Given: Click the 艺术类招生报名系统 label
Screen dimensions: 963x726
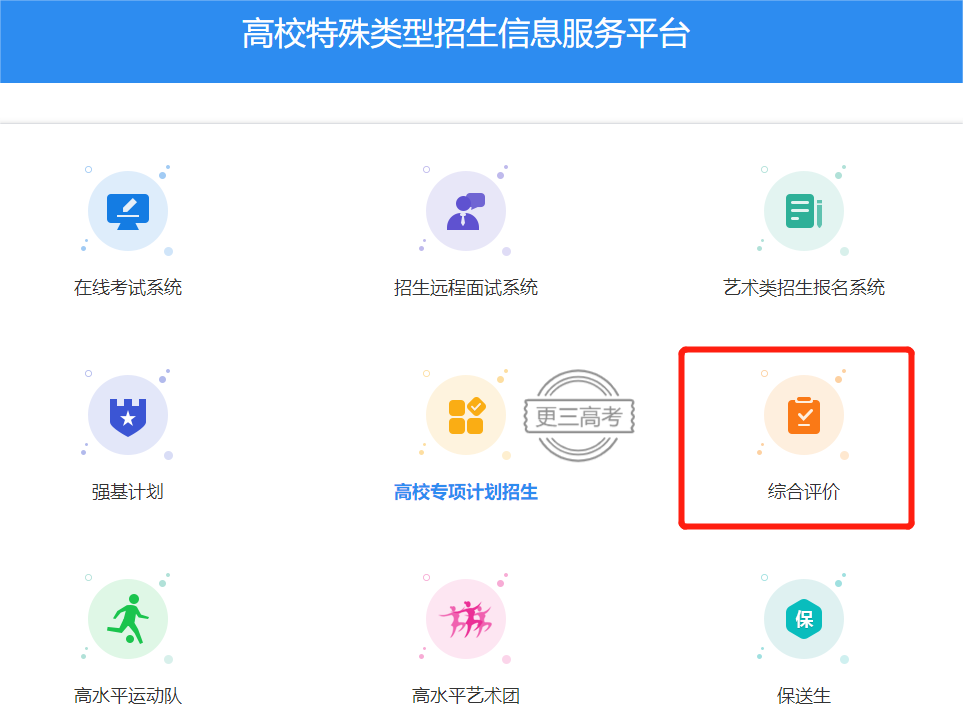Looking at the screenshot, I should 803,287.
